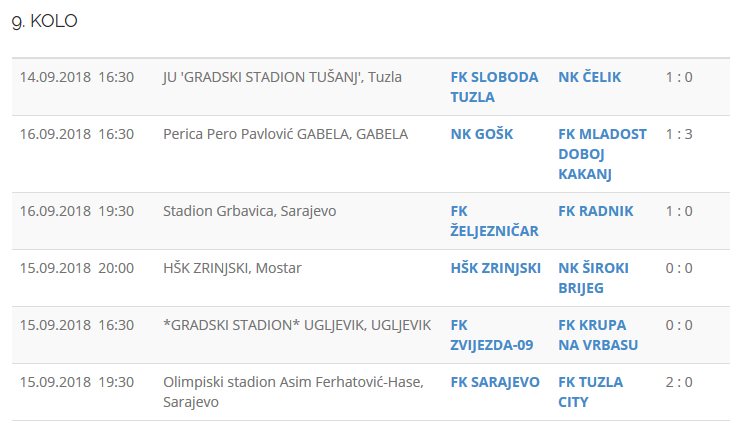Viewport: 740px width, 433px height.
Task: Click the 1 : 3 match score
Action: tap(679, 134)
